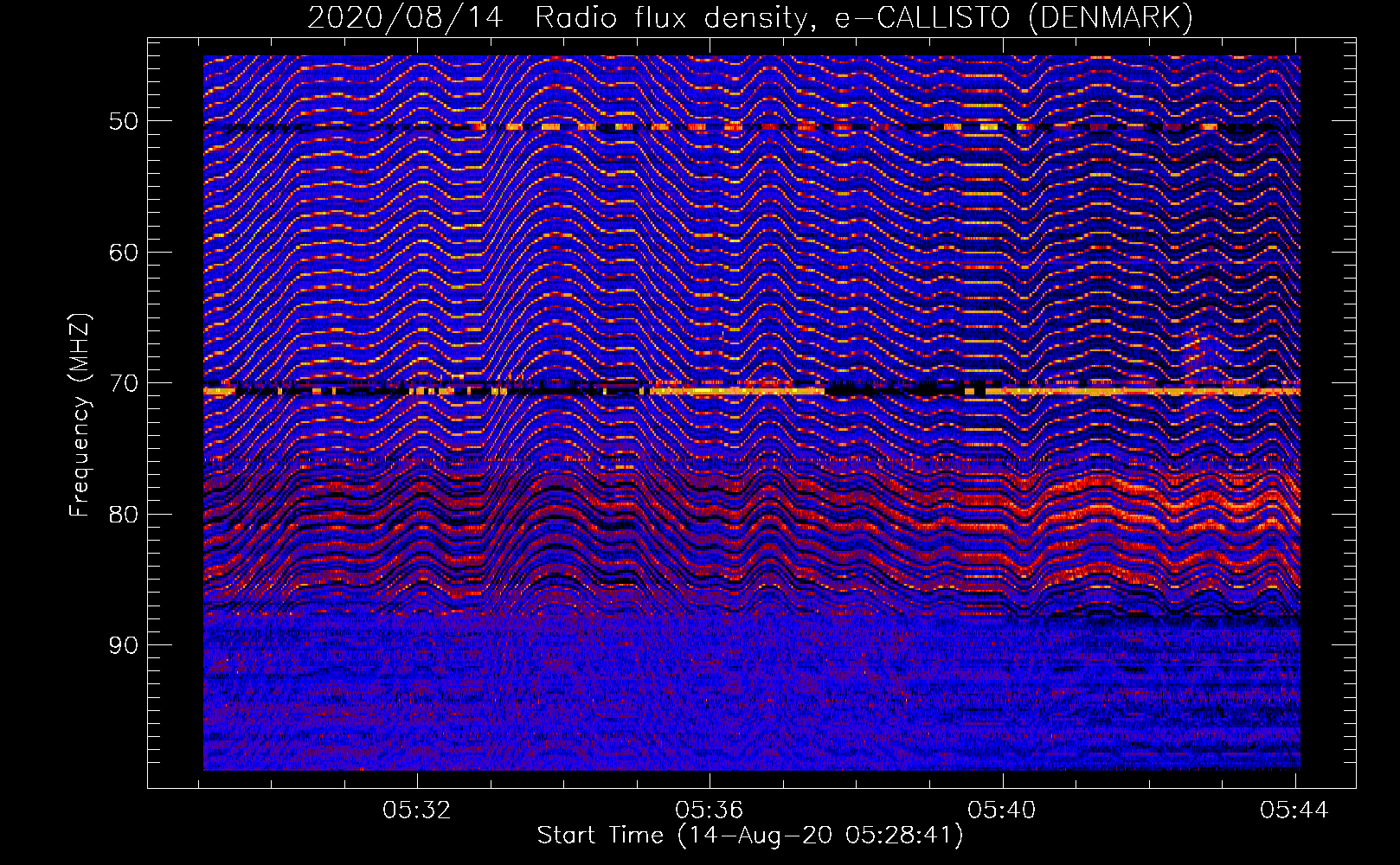This screenshot has width=1400, height=865.
Task: Click the 'Frequency (MHZ)' y-axis label
Action: pos(80,414)
